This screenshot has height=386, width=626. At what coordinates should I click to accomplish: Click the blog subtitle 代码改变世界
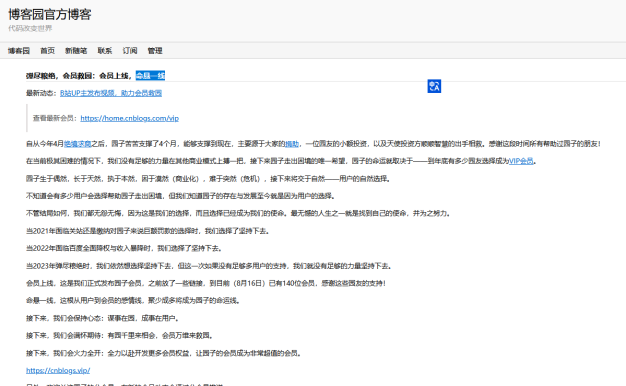click(x=30, y=28)
